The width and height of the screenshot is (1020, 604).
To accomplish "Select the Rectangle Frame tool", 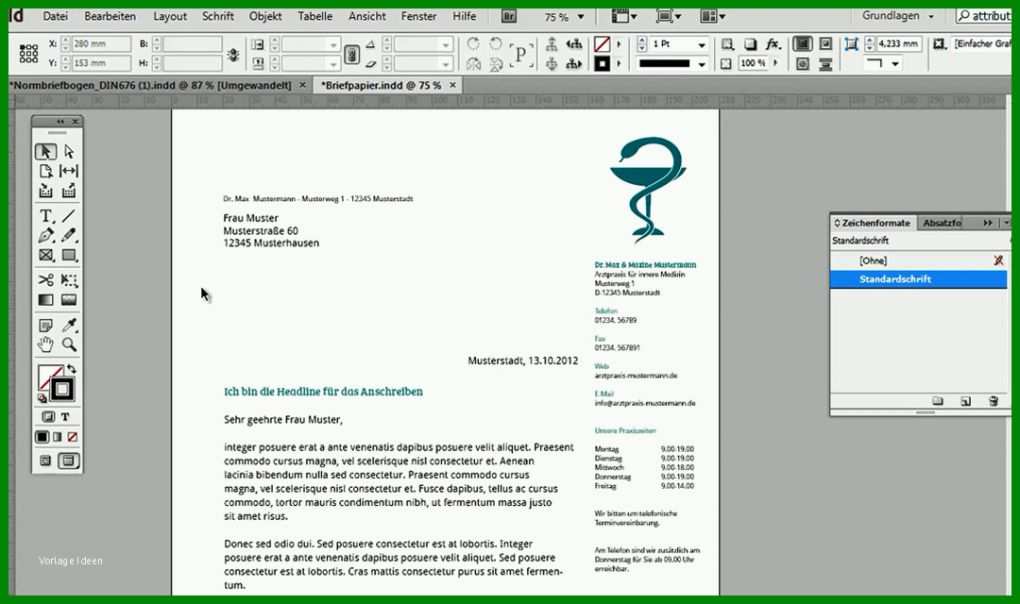I will (x=46, y=256).
